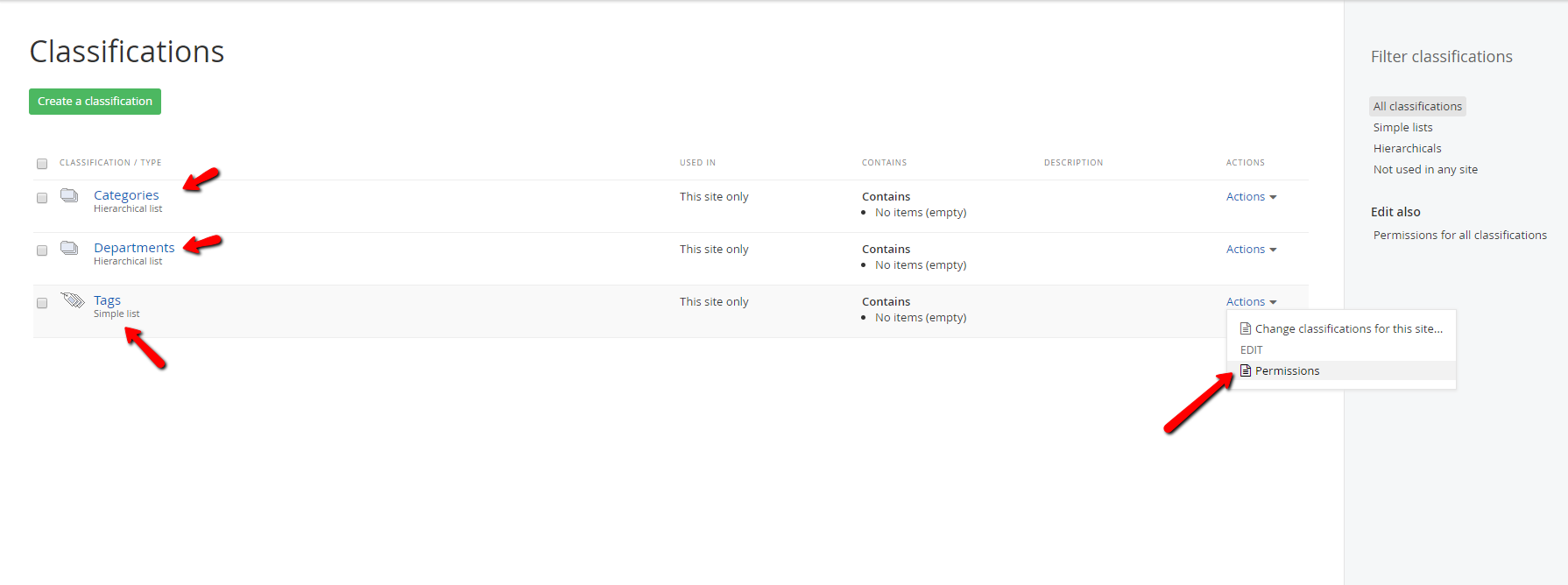
Task: Click the Tags simple list icon
Action: [72, 300]
